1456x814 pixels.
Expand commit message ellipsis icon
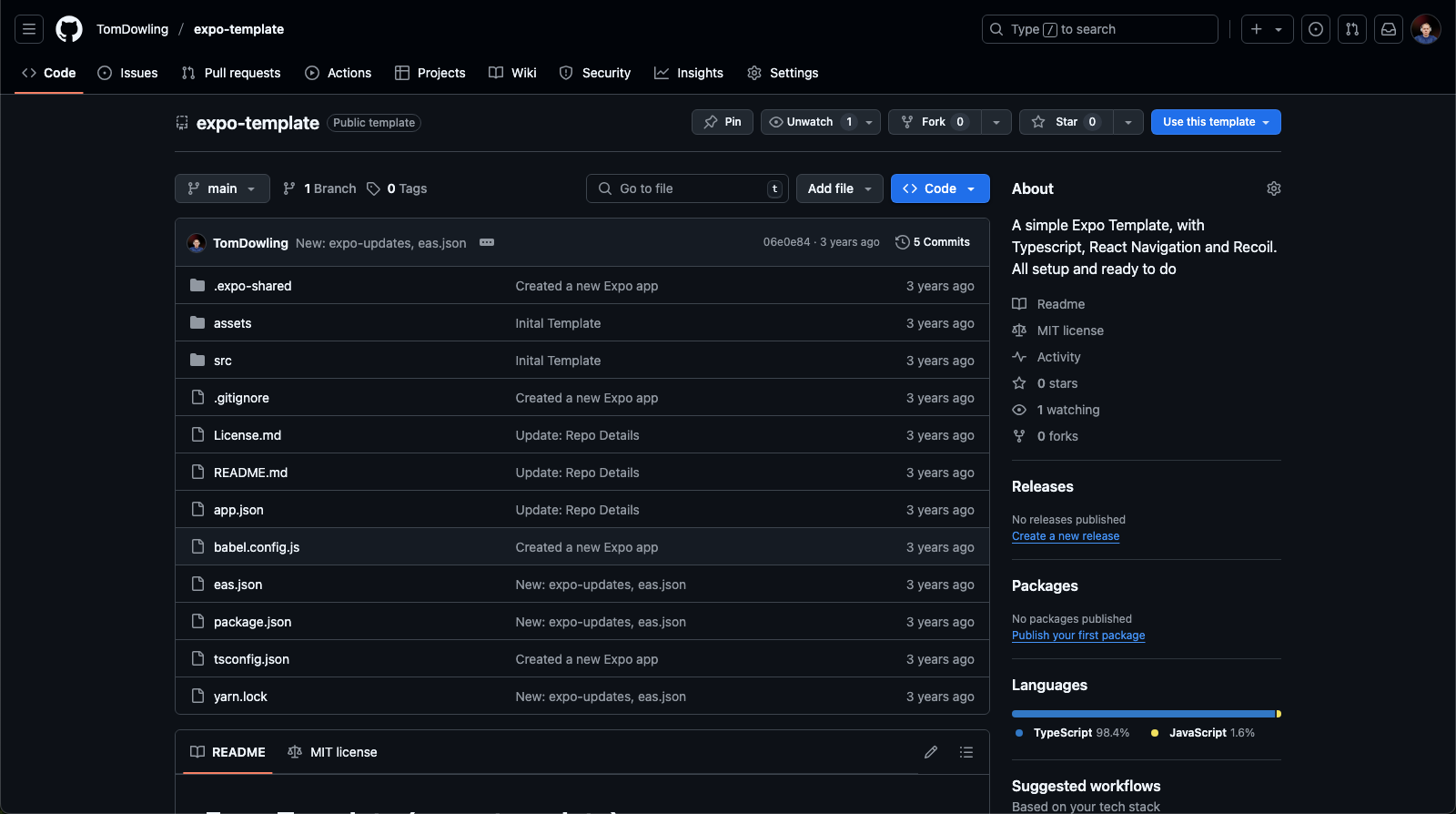pyautogui.click(x=487, y=242)
